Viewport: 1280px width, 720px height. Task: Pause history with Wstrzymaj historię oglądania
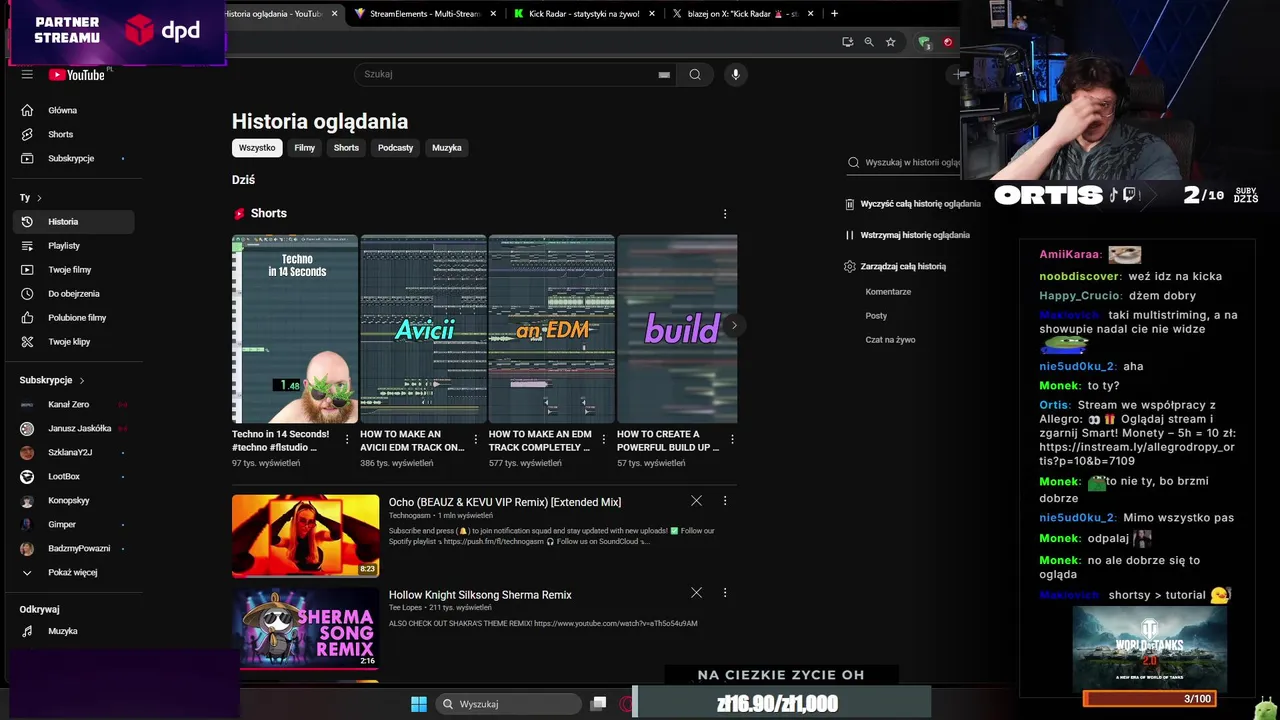(x=908, y=235)
